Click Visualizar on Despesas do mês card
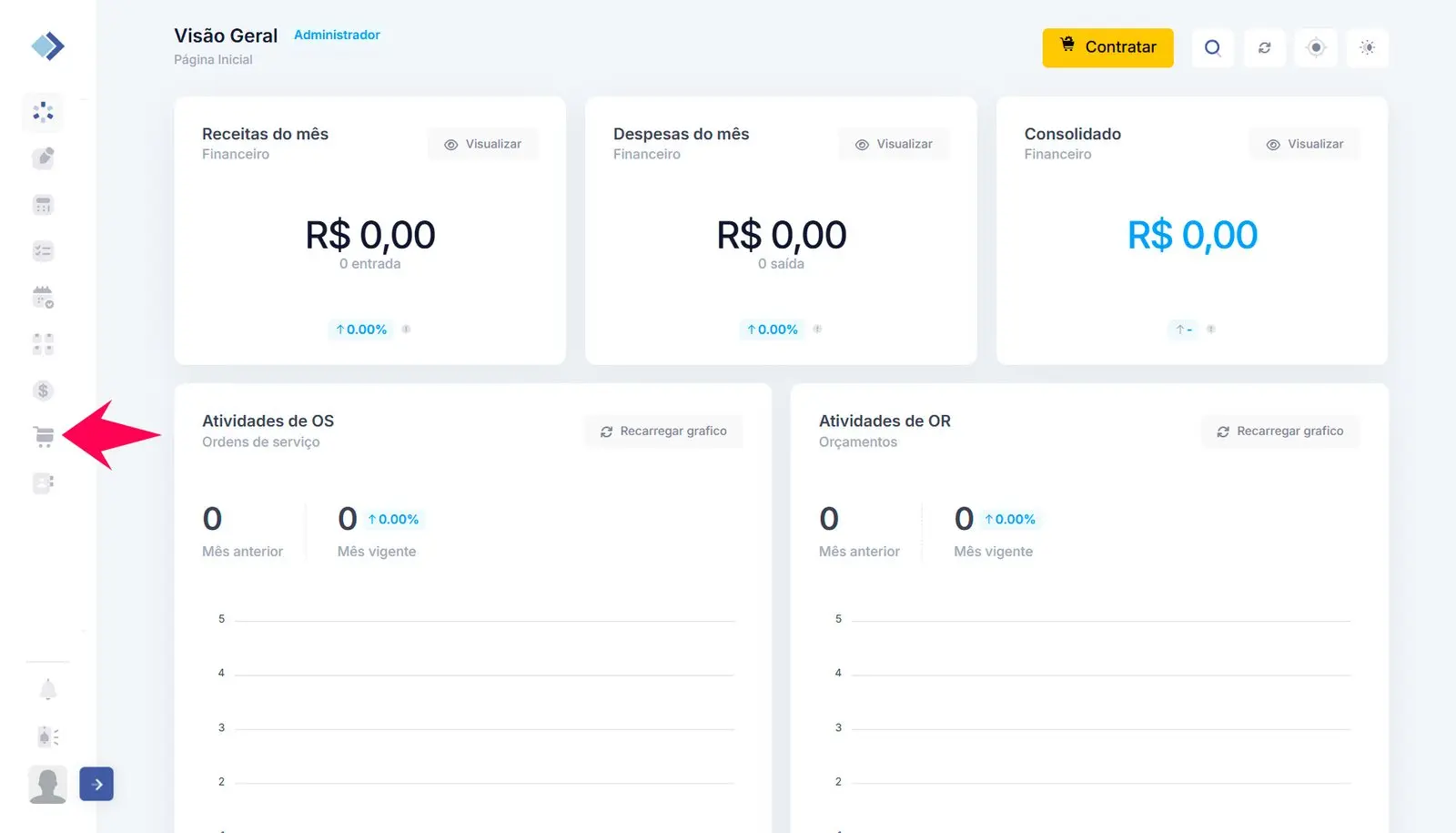 click(x=895, y=144)
